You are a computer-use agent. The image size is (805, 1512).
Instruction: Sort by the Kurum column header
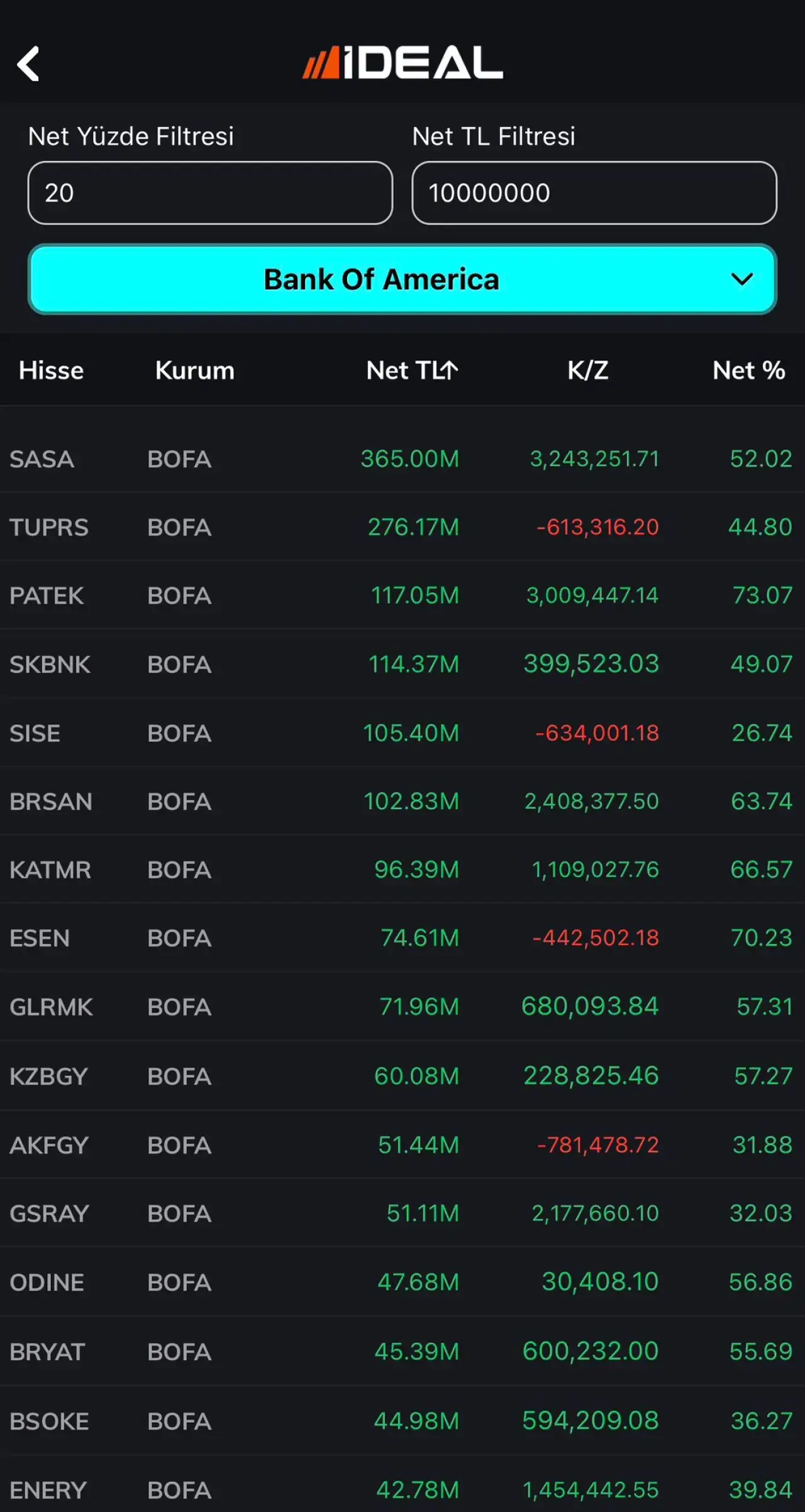click(194, 370)
